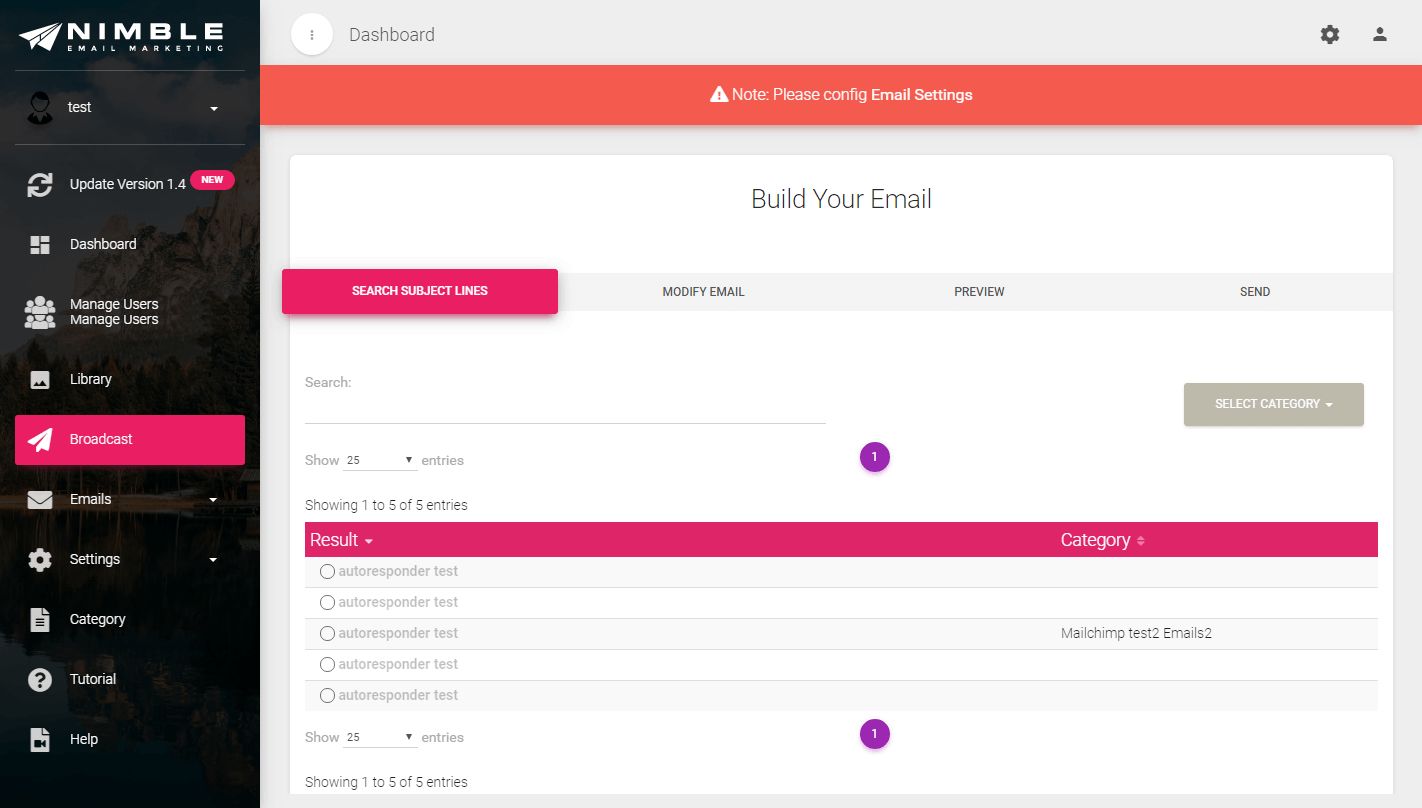Switch to the Modify Email tab

pos(703,292)
